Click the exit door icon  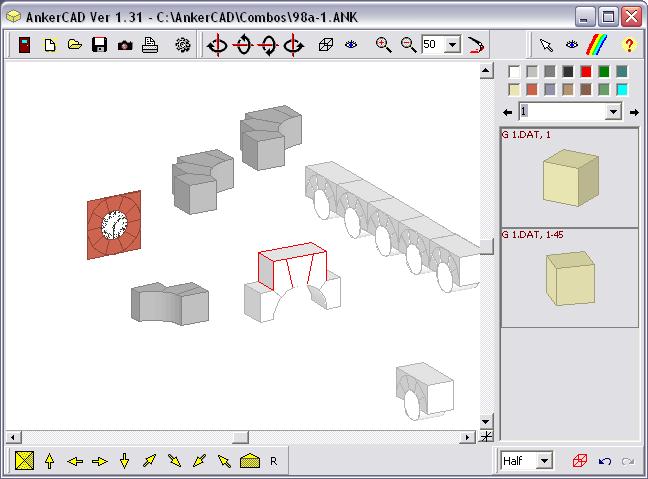pos(25,45)
